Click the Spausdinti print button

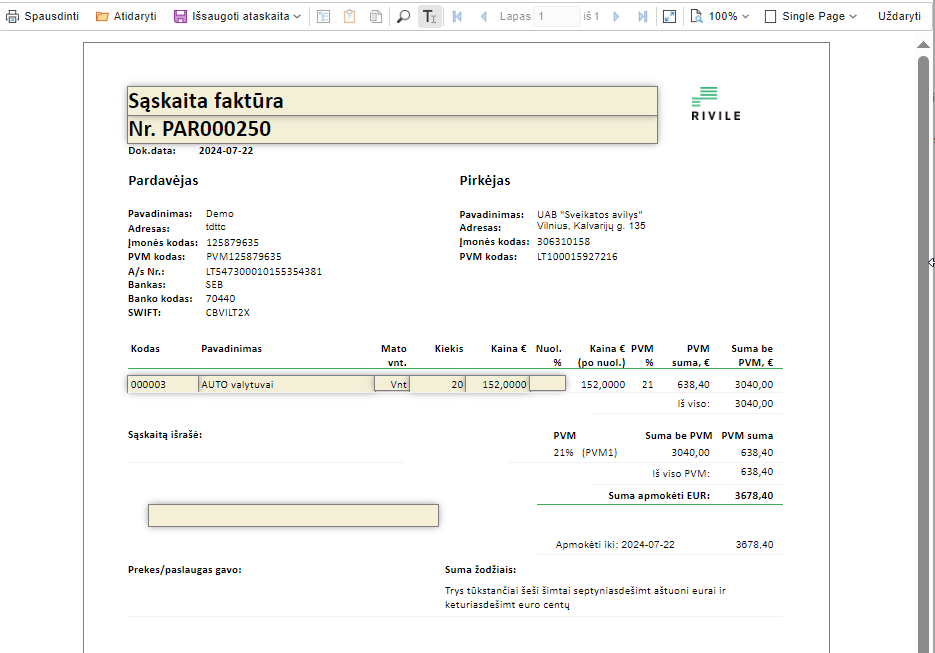(x=43, y=16)
